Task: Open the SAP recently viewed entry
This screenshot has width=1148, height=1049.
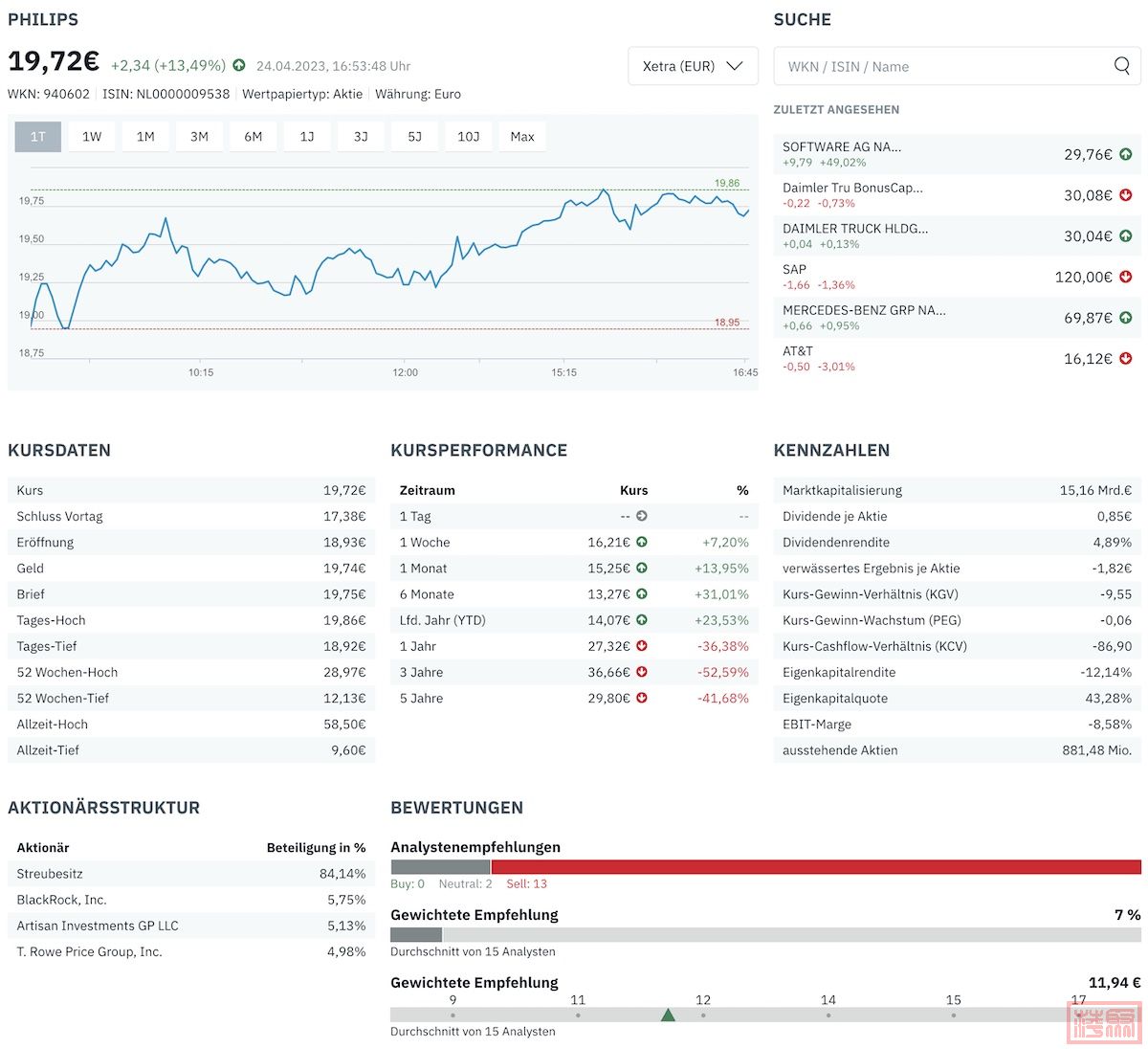Action: click(x=957, y=277)
